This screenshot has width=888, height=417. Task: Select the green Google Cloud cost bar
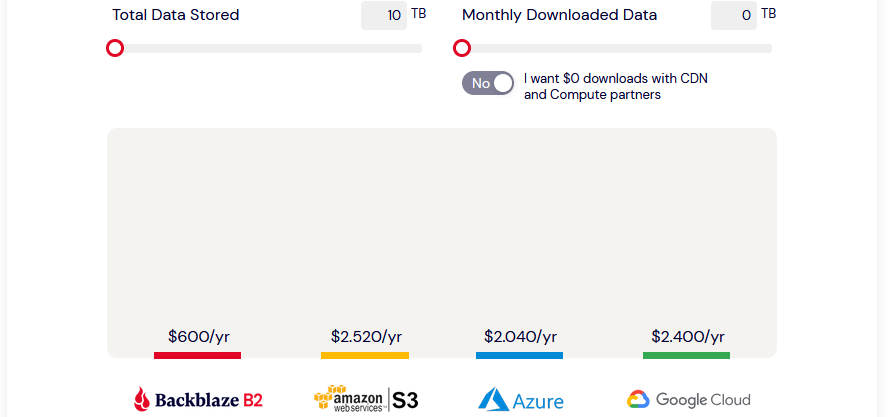(x=686, y=355)
